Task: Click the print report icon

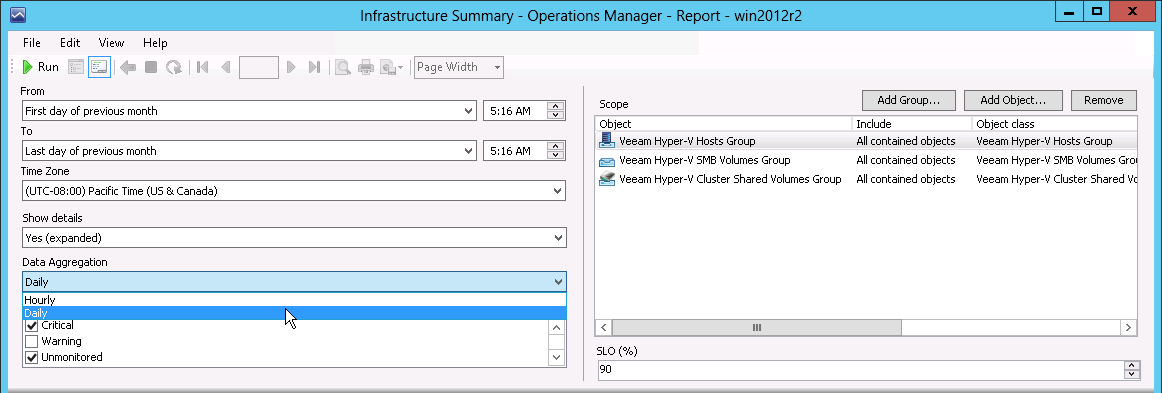Action: coord(365,67)
